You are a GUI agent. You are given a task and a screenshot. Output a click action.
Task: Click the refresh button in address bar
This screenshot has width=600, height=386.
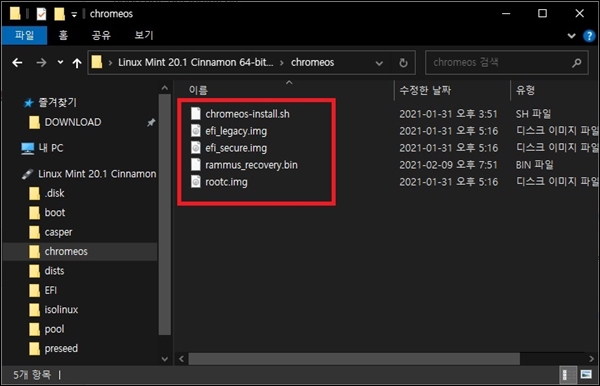point(403,63)
